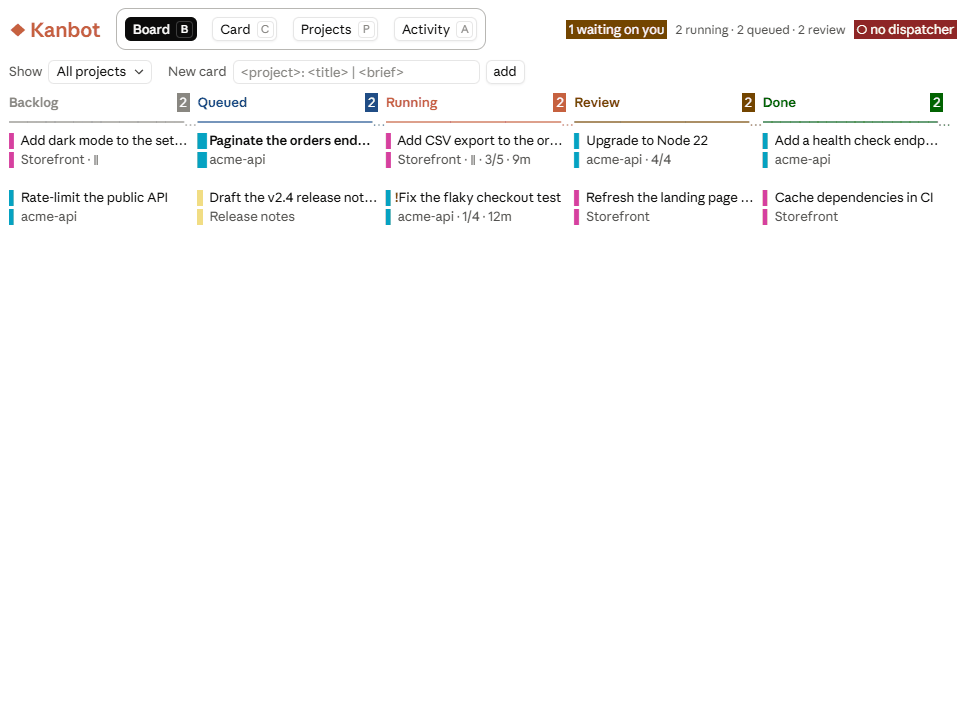Click the A shortcut key badge on Activity
The image size is (978, 716).
click(x=465, y=29)
